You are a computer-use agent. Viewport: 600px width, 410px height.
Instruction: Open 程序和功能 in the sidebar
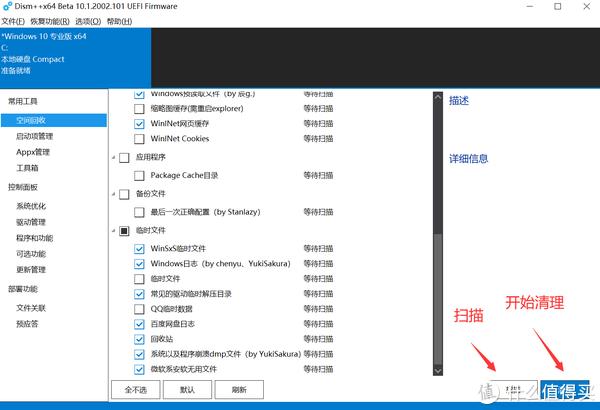pos(34,238)
